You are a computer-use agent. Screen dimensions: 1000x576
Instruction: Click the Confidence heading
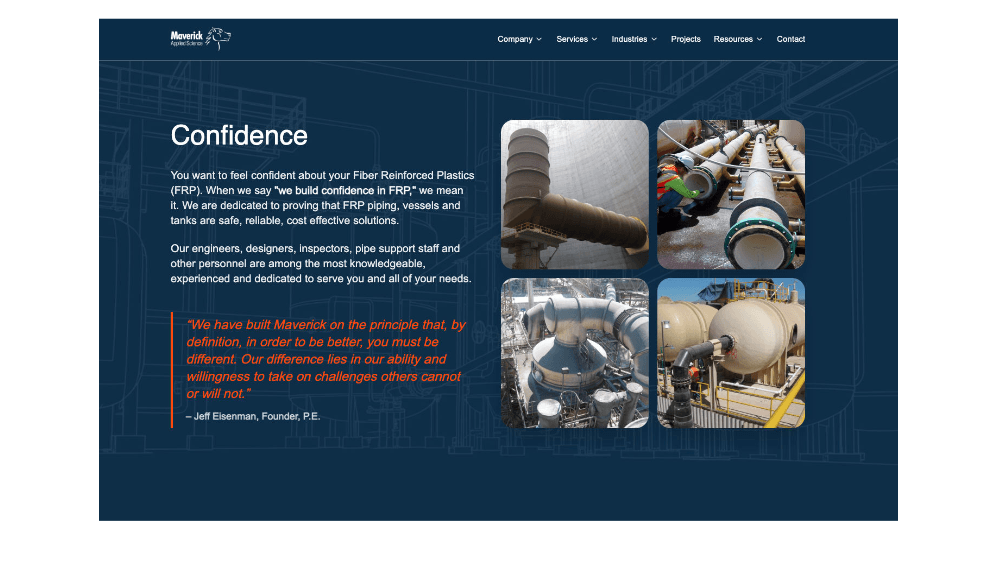coord(239,135)
